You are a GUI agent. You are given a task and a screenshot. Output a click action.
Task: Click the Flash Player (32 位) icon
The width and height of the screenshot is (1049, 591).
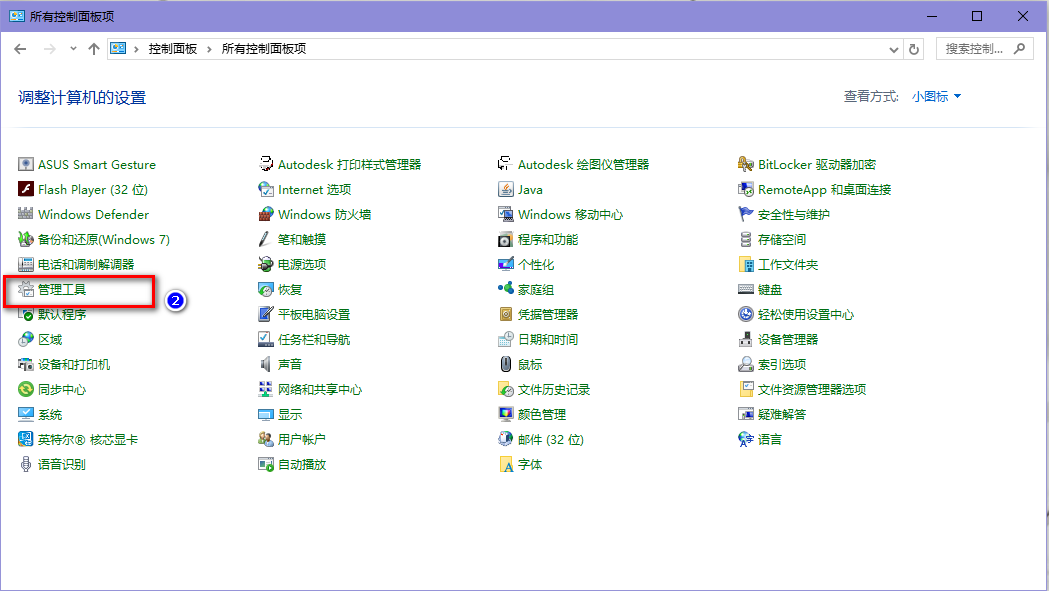[25, 189]
